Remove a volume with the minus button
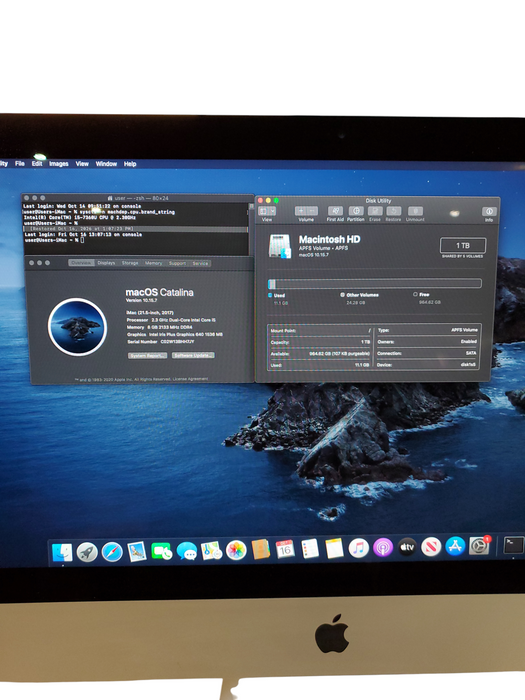This screenshot has height=700, width=525. (312, 211)
